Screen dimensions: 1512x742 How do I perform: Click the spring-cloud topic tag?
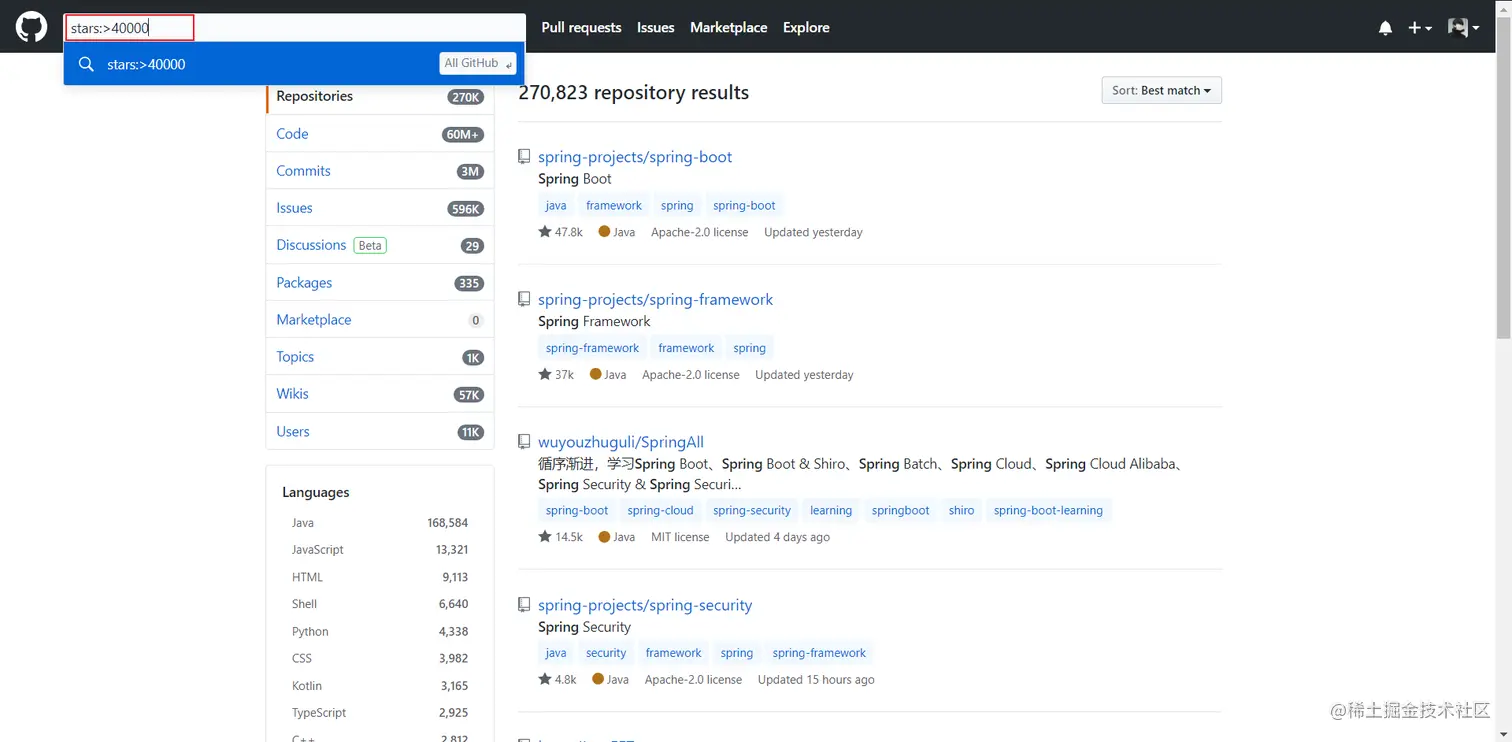coord(660,510)
